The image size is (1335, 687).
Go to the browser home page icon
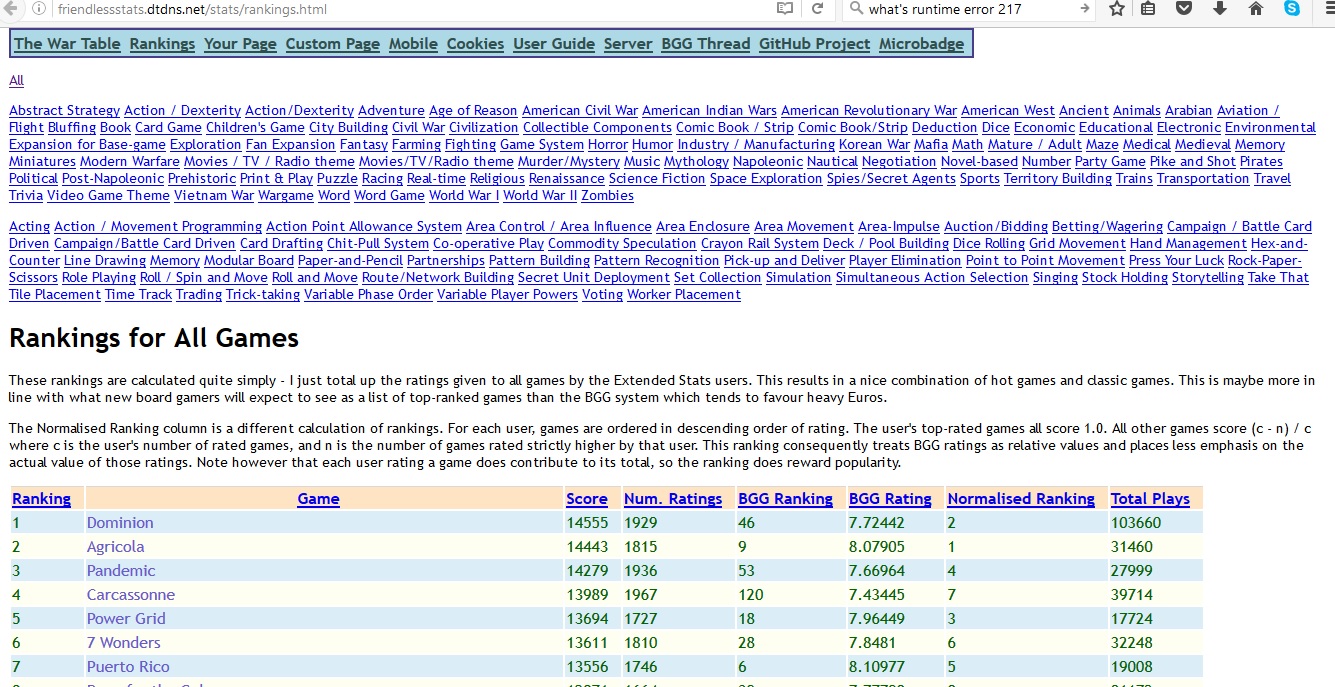(x=1256, y=9)
